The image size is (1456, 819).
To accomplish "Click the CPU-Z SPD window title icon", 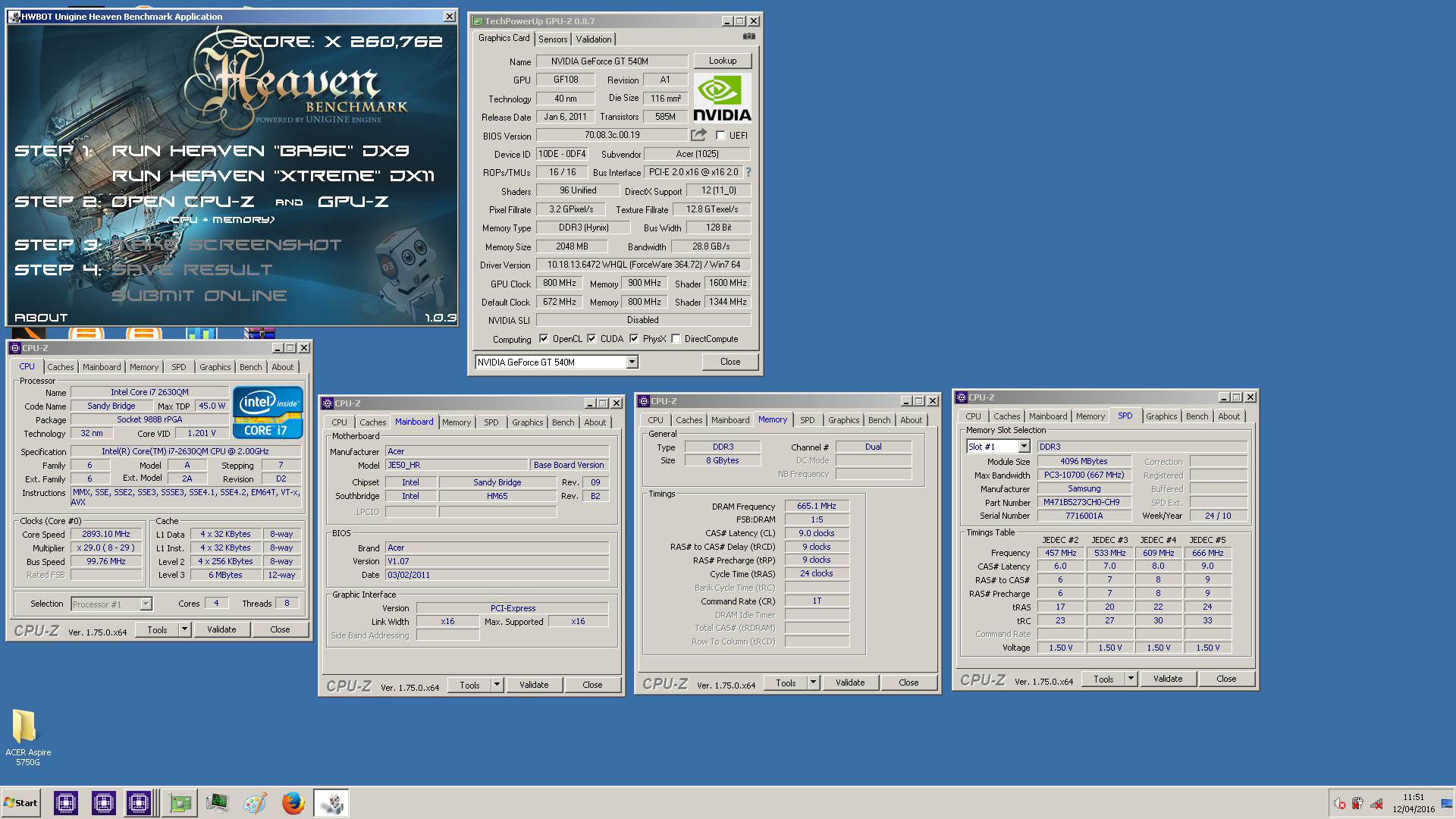I will (962, 397).
